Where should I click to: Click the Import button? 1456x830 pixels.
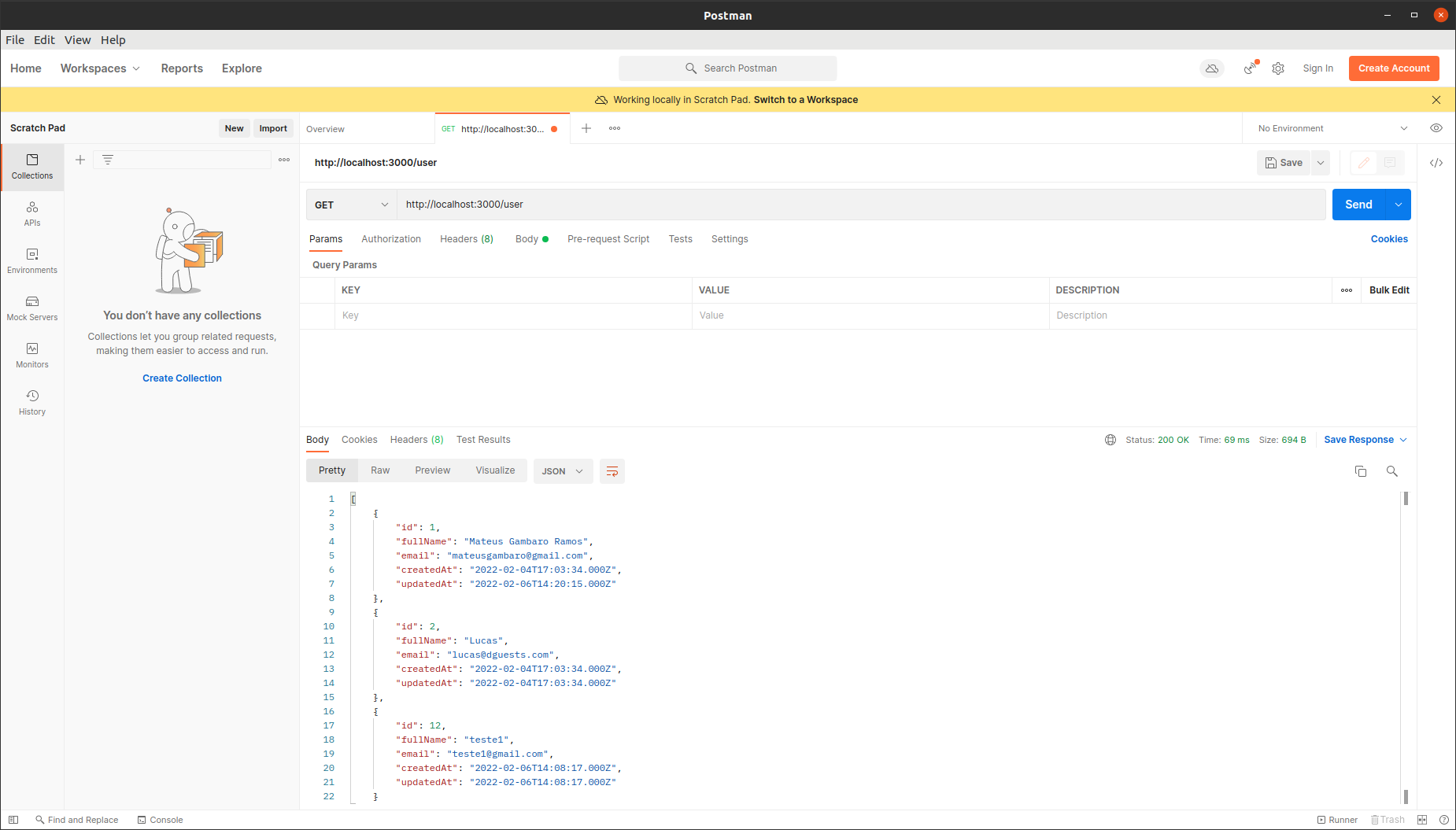point(273,128)
